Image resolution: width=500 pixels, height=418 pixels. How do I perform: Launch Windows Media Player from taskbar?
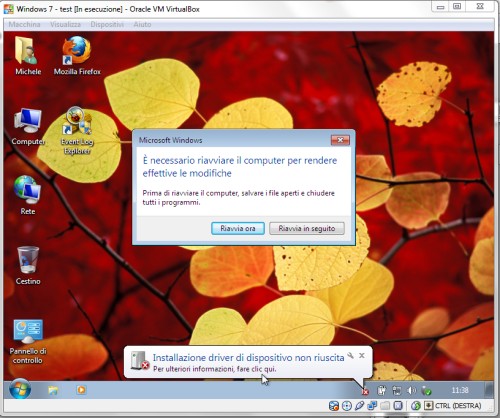[81, 390]
